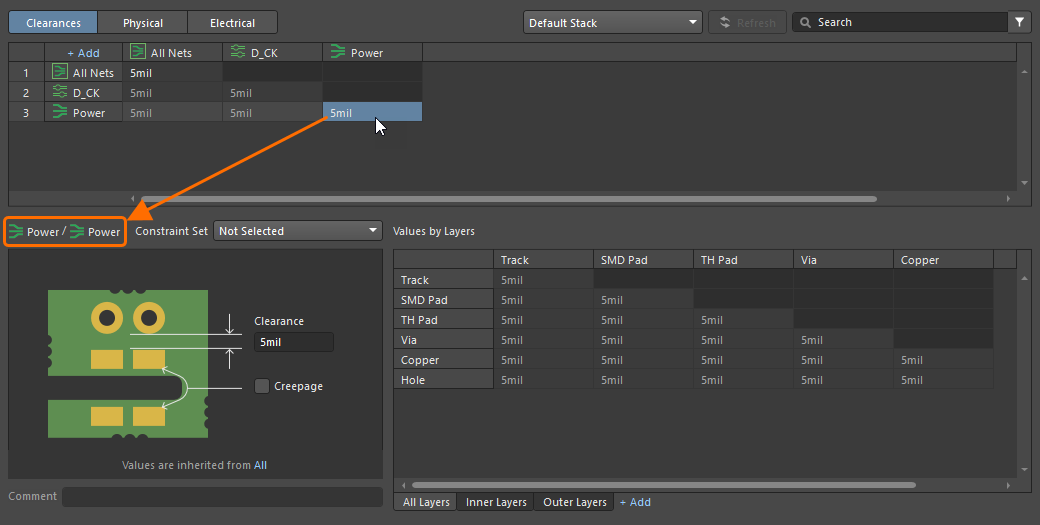The image size is (1040, 525).
Task: Click the D_CK column header icon
Action: coord(237,53)
